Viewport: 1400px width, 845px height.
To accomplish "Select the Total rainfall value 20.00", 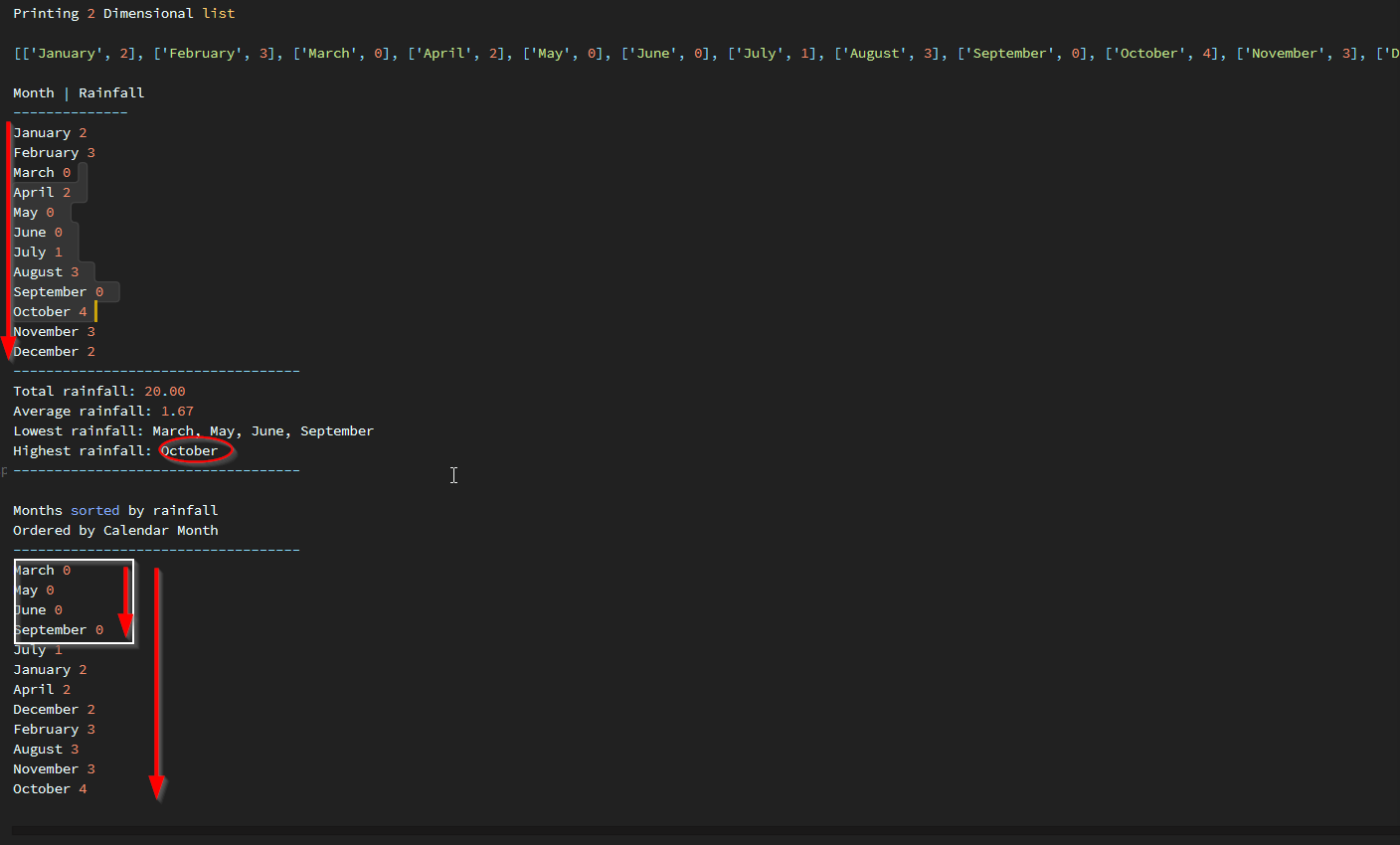I will click(165, 391).
